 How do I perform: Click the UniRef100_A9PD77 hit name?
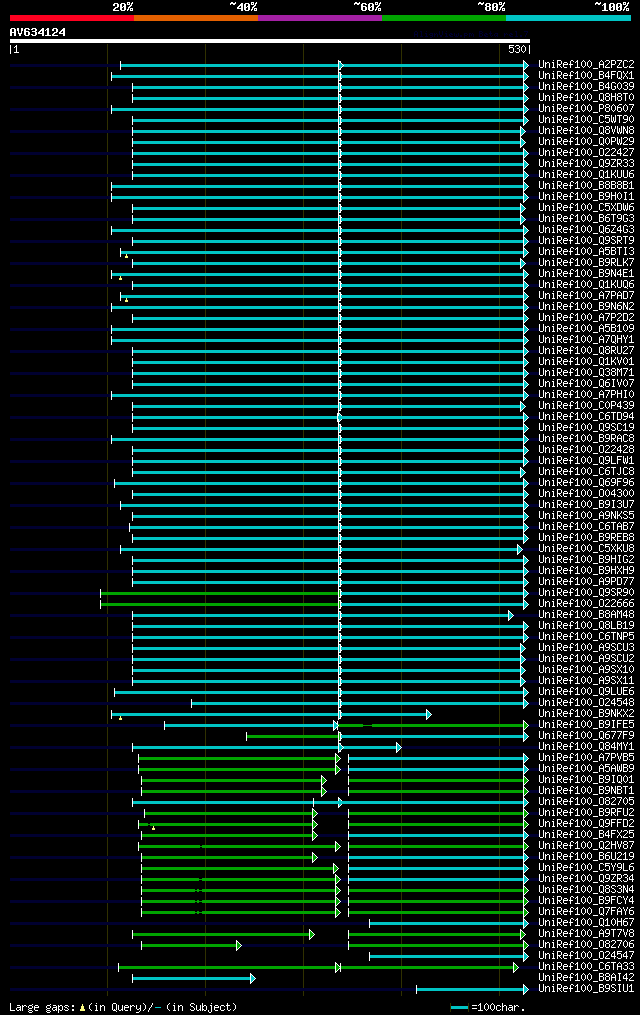coord(586,582)
